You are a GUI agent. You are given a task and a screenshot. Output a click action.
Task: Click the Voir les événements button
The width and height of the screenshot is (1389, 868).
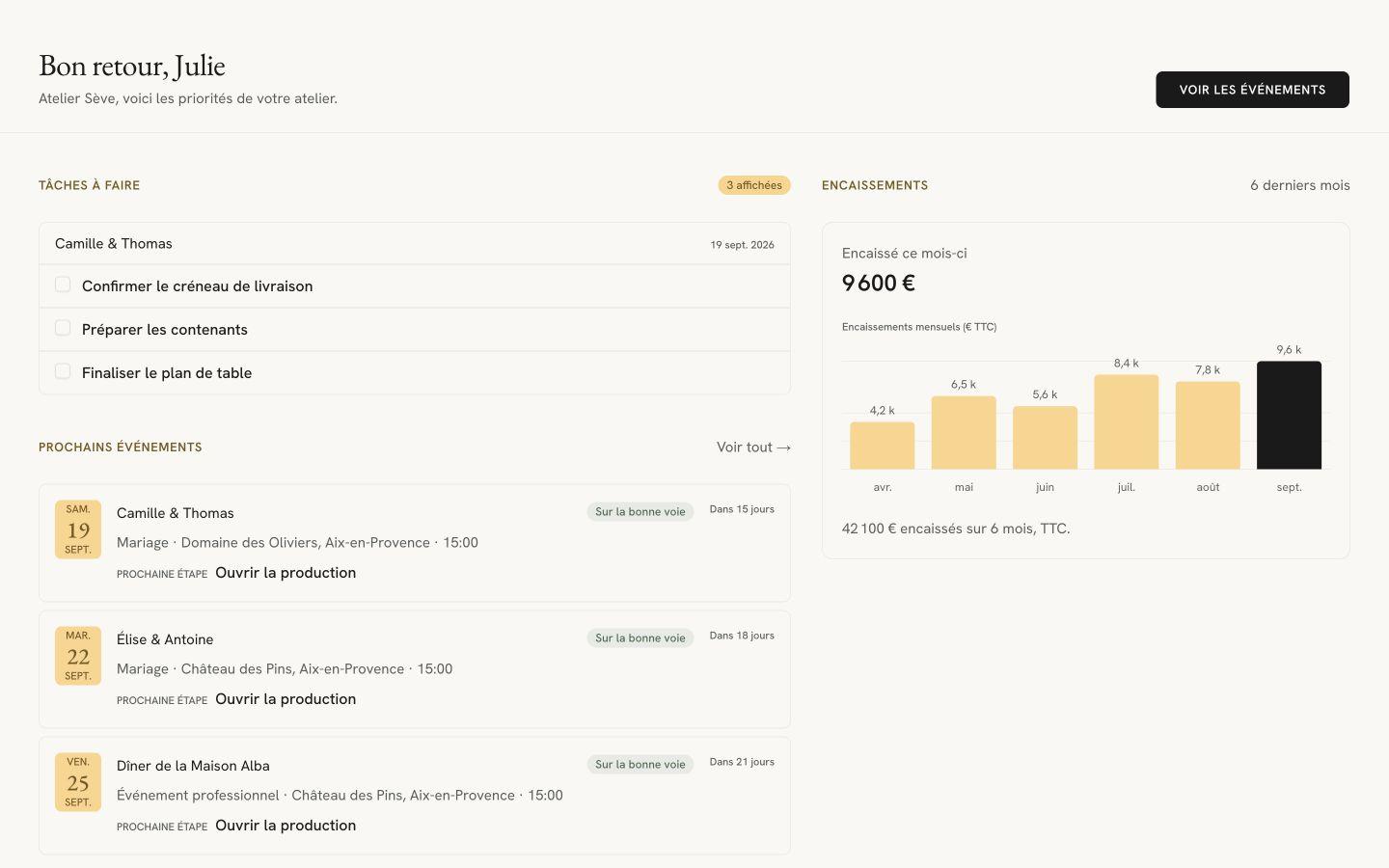[x=1252, y=90]
